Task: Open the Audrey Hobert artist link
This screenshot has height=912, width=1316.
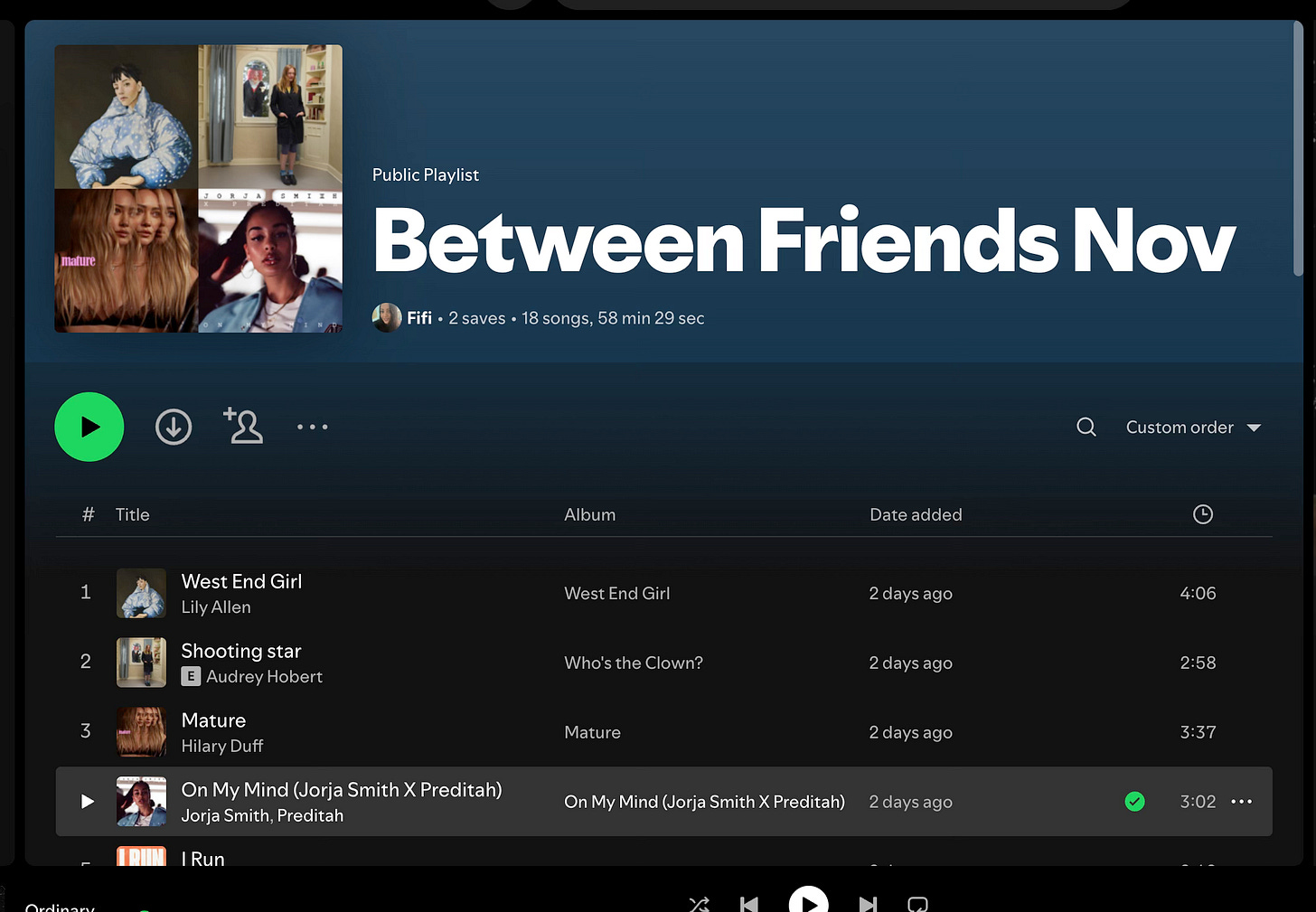Action: [x=264, y=676]
